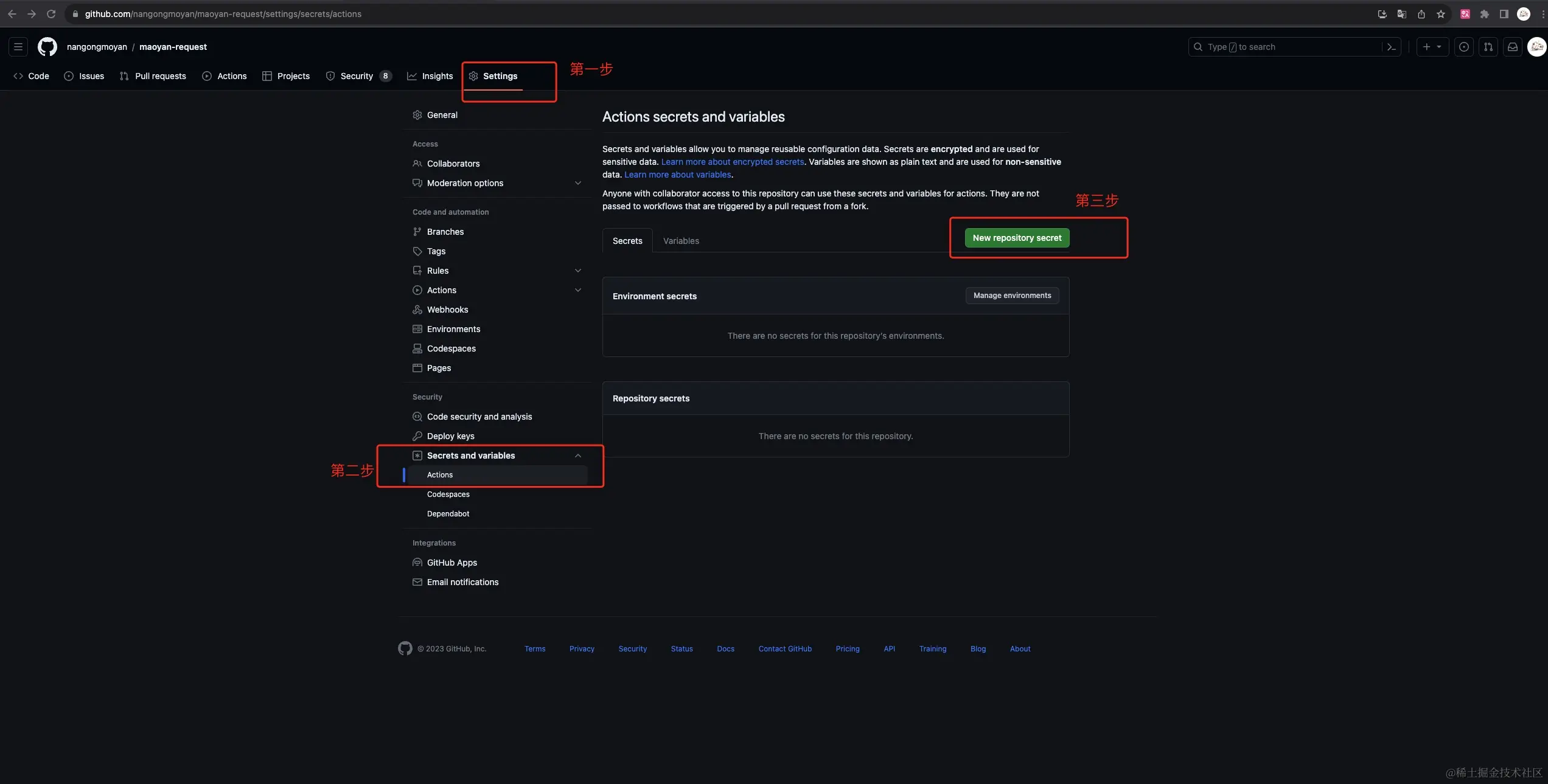
Task: Reload the browser page
Action: click(x=51, y=14)
